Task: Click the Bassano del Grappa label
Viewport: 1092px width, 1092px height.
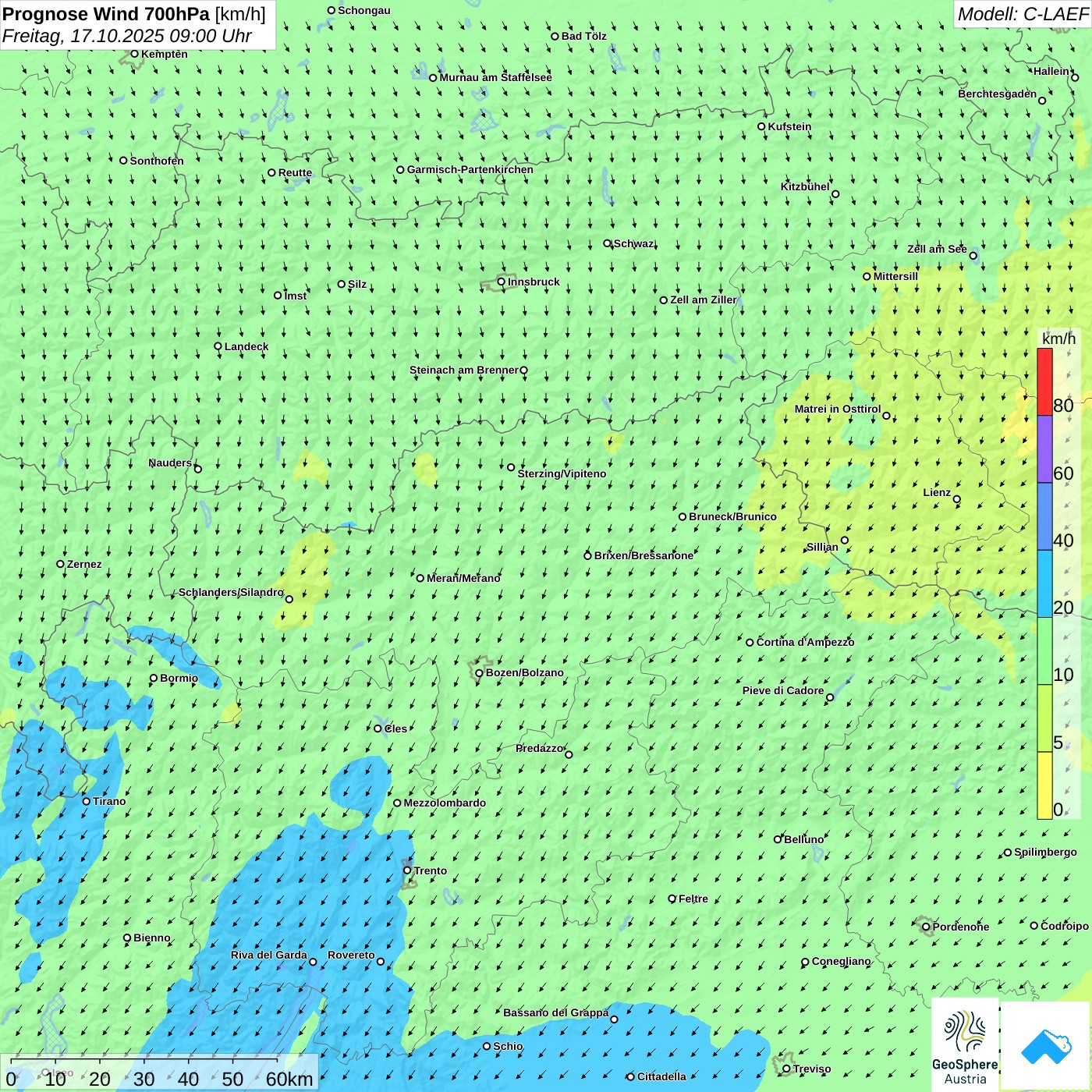Action: [x=556, y=1012]
